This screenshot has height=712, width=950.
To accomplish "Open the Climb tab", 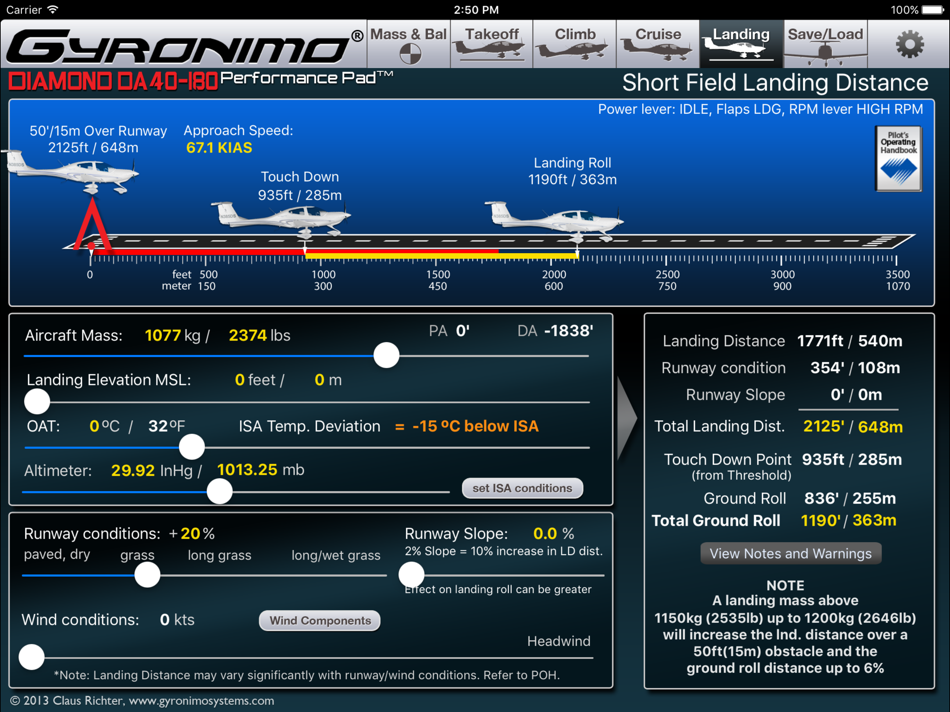I will (574, 44).
